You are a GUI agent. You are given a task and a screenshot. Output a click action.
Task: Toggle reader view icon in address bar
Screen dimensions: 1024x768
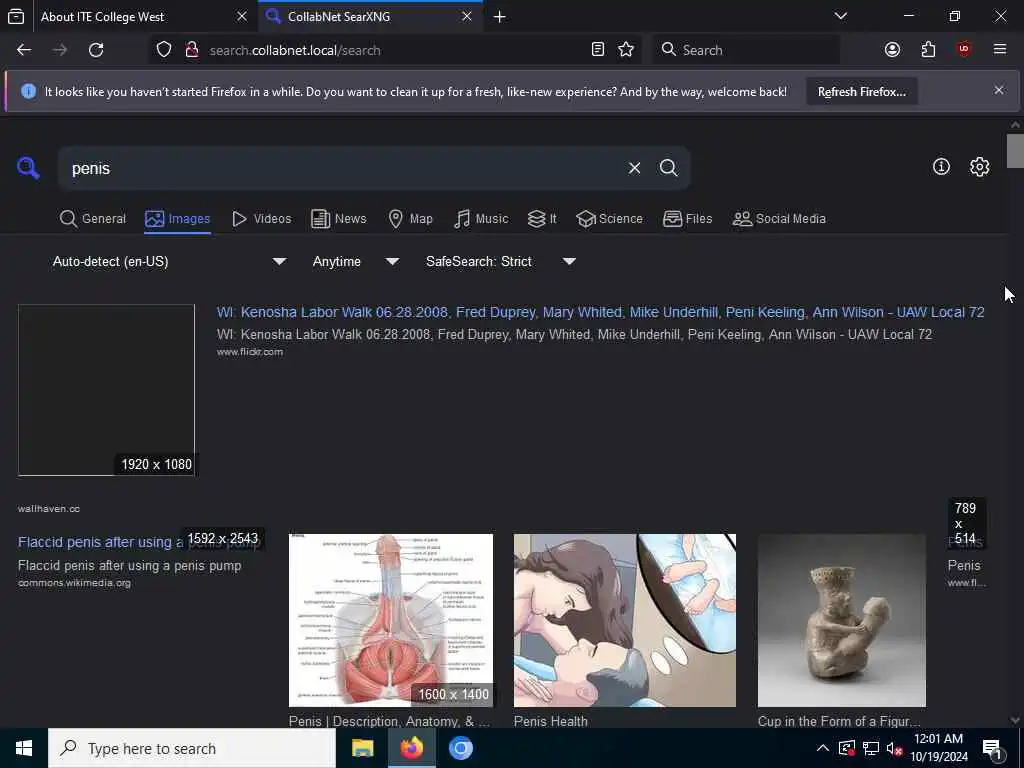point(598,50)
